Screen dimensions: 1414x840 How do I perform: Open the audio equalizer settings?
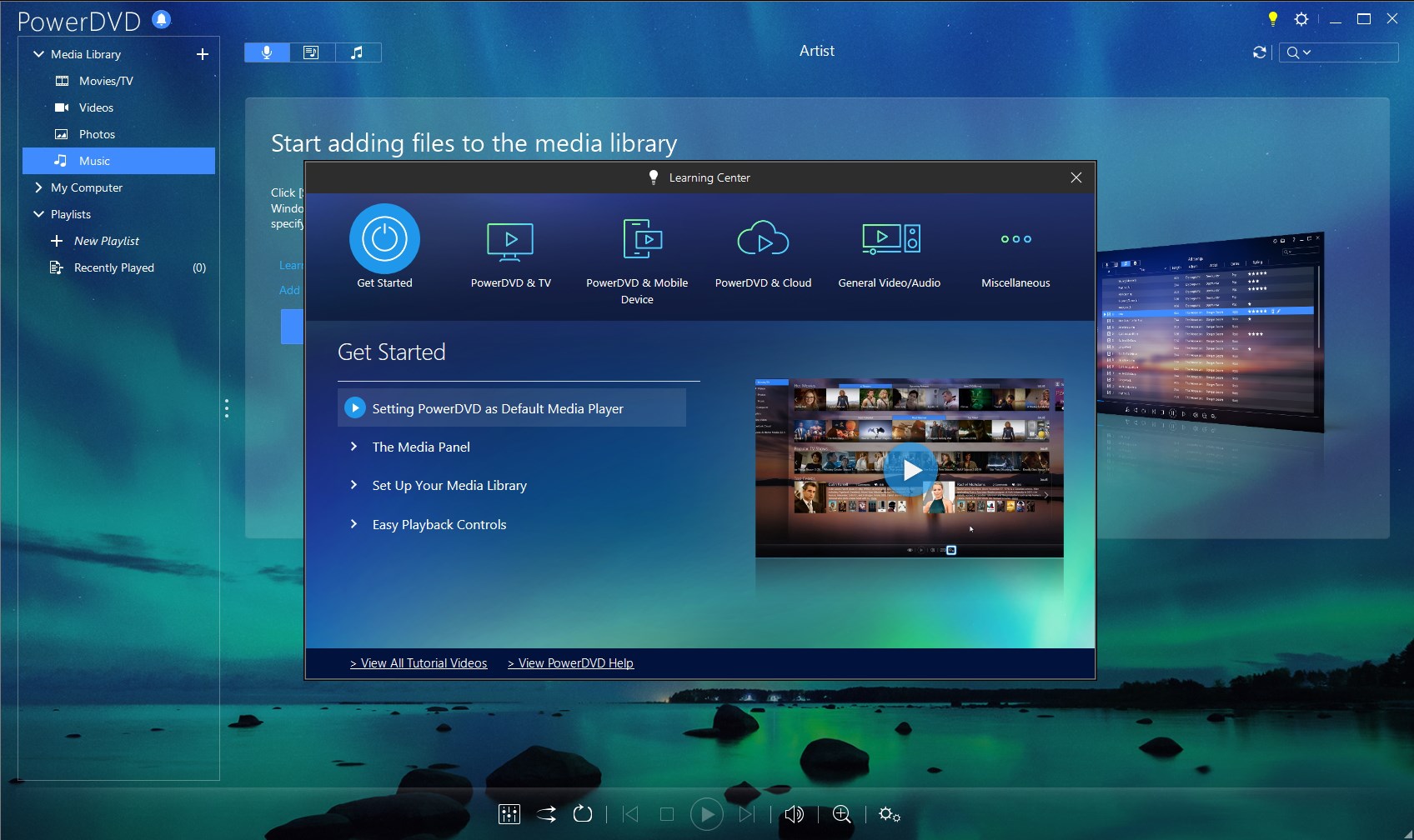pos(509,814)
